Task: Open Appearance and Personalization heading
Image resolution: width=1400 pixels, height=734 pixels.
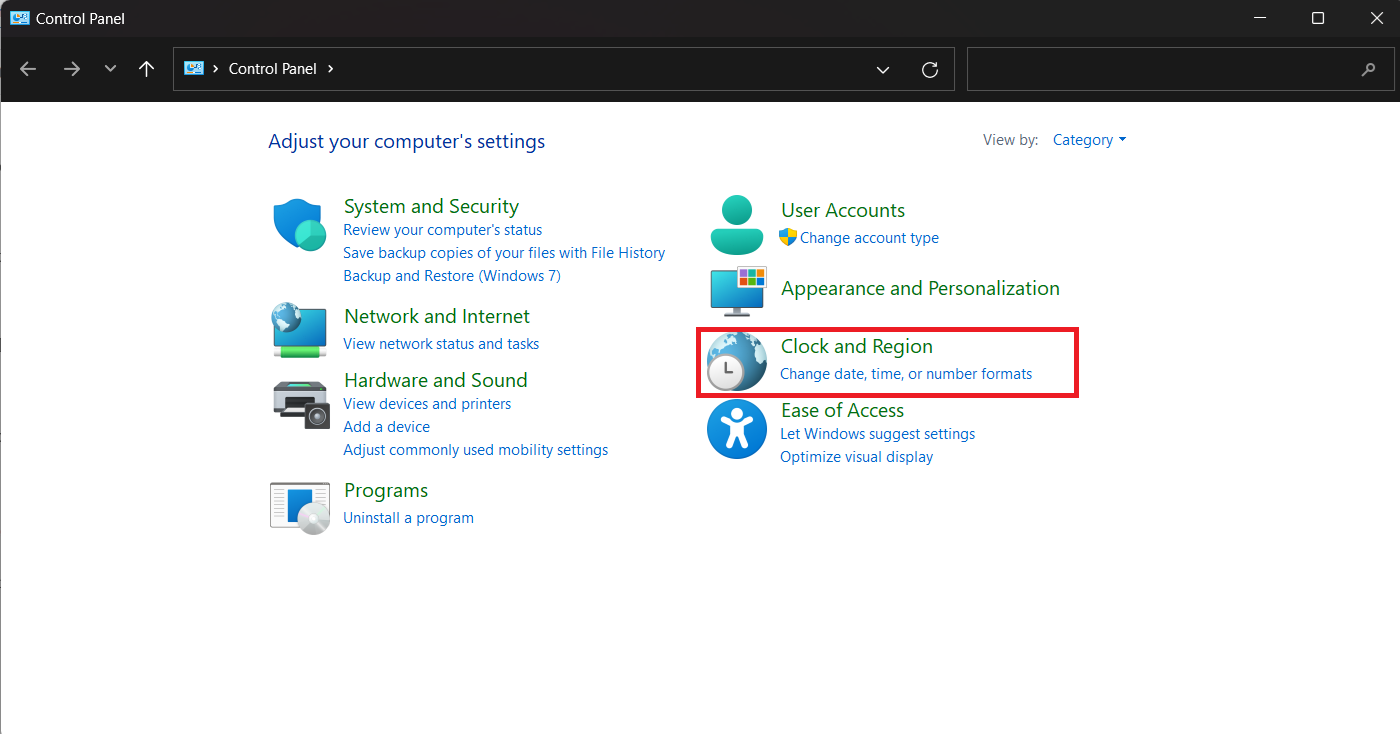Action: [920, 288]
